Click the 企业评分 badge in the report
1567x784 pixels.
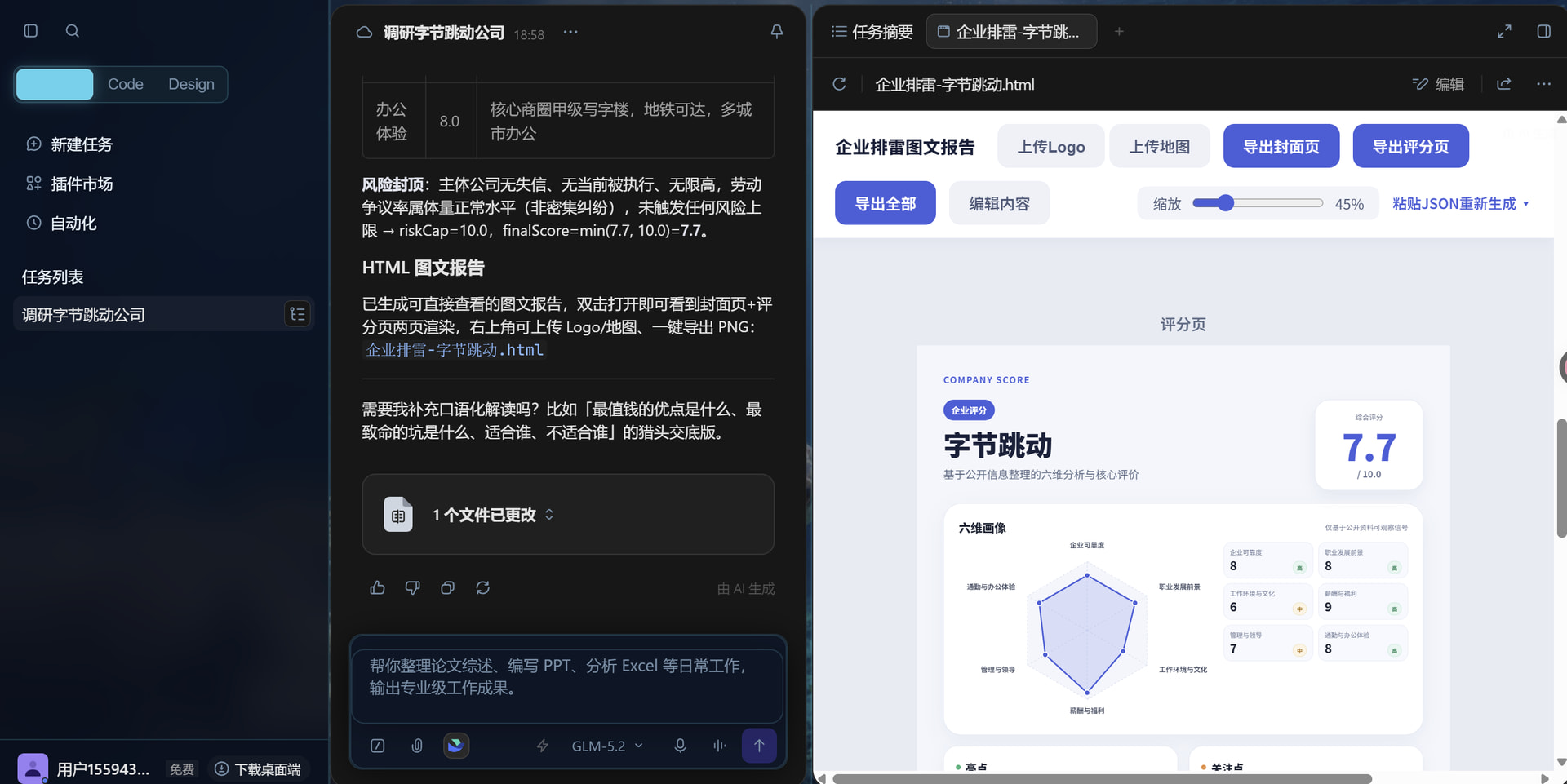point(969,410)
